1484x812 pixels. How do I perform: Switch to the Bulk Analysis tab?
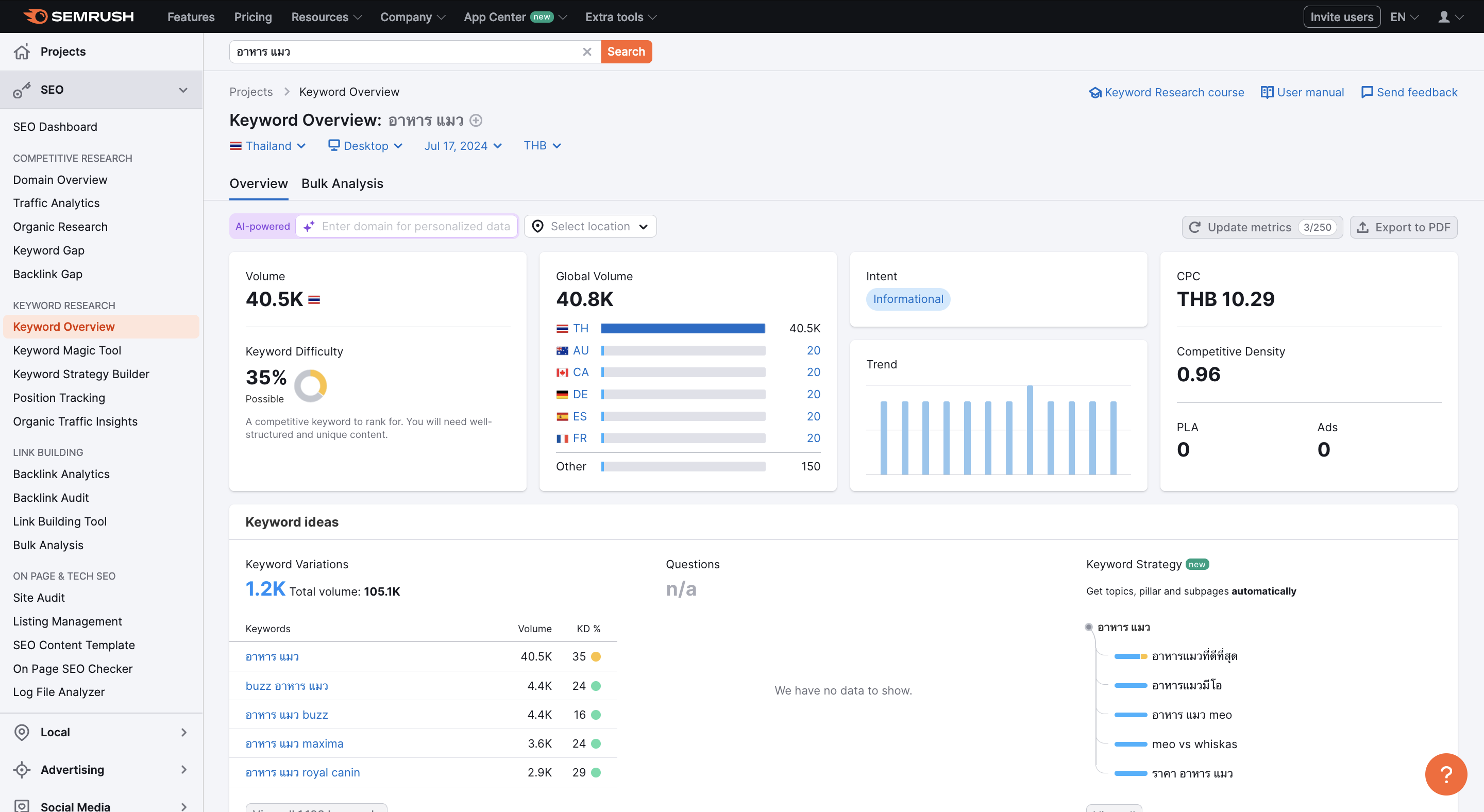click(342, 184)
